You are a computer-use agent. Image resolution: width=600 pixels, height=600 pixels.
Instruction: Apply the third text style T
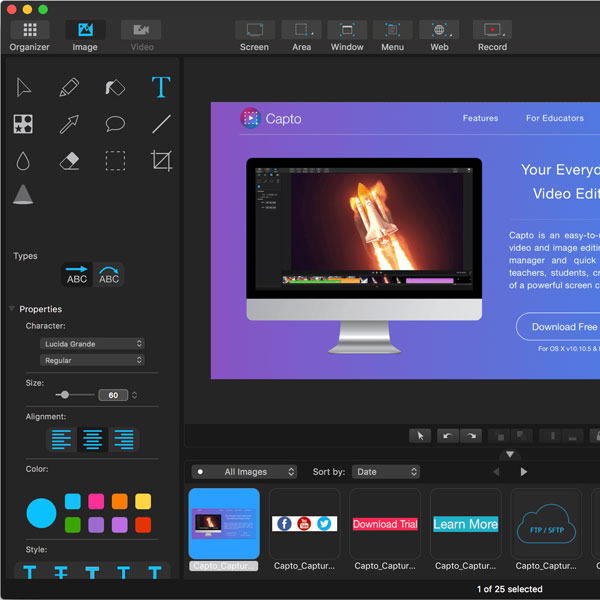click(x=92, y=572)
